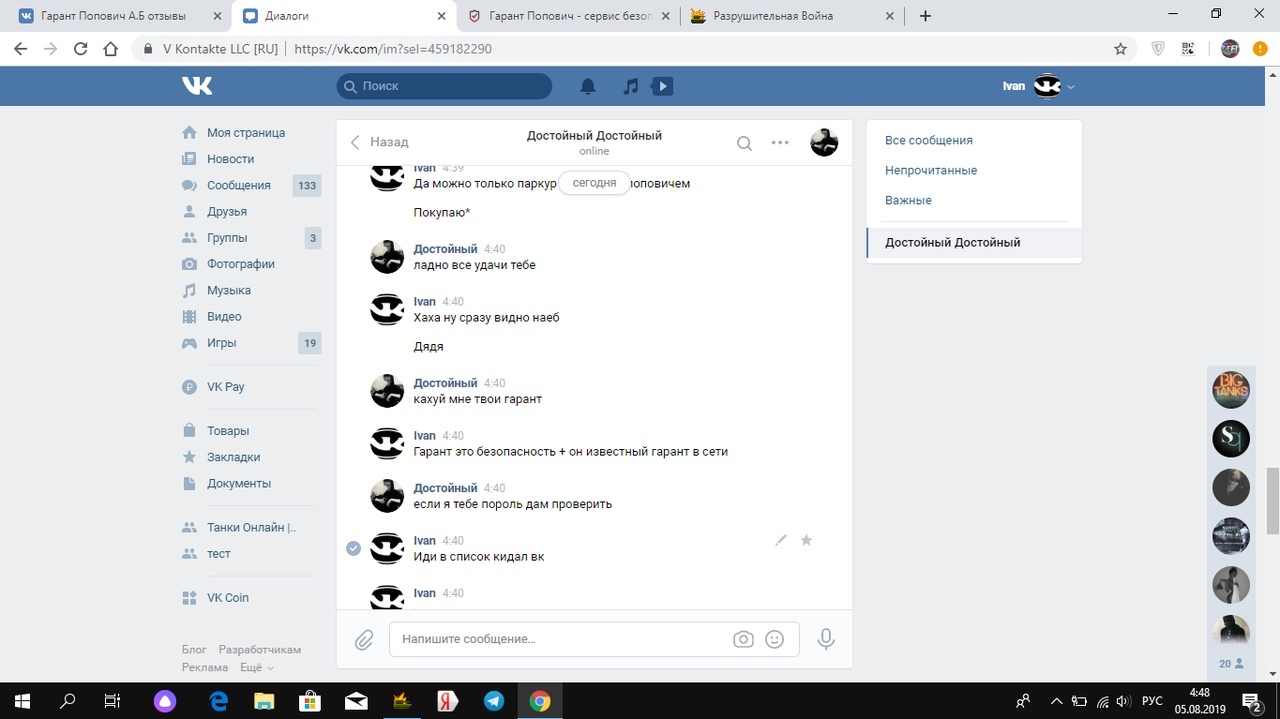
Task: Expand the Ivan profile menu arrow
Action: (x=1071, y=87)
